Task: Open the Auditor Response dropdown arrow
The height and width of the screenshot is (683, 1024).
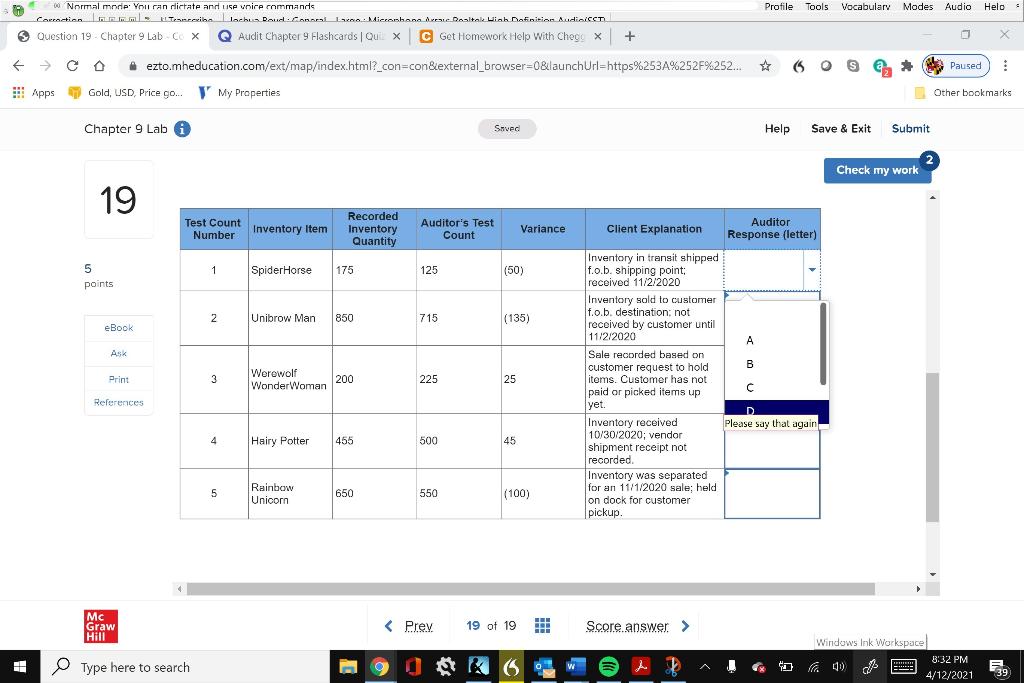Action: click(811, 270)
